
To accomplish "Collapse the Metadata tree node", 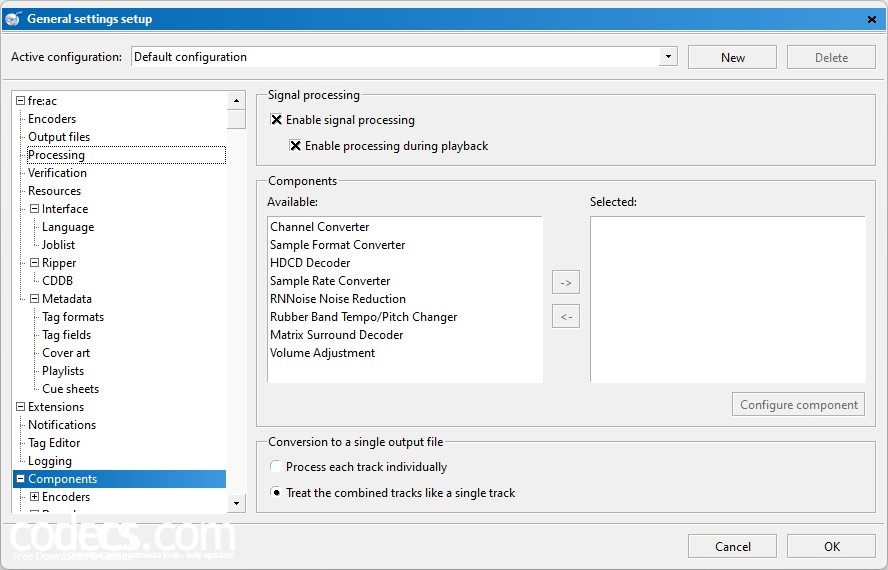I will (x=35, y=299).
